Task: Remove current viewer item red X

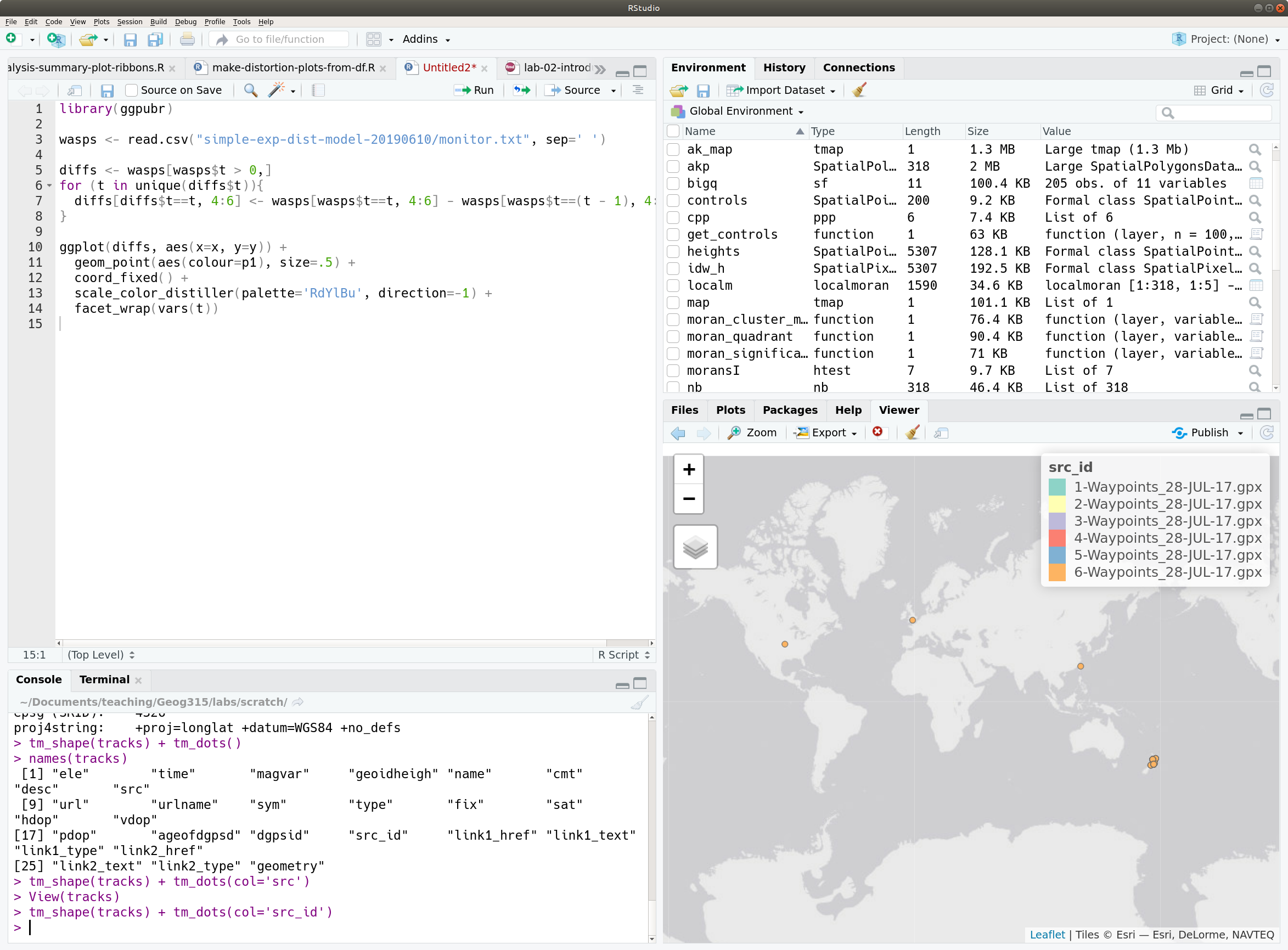Action: coord(878,432)
